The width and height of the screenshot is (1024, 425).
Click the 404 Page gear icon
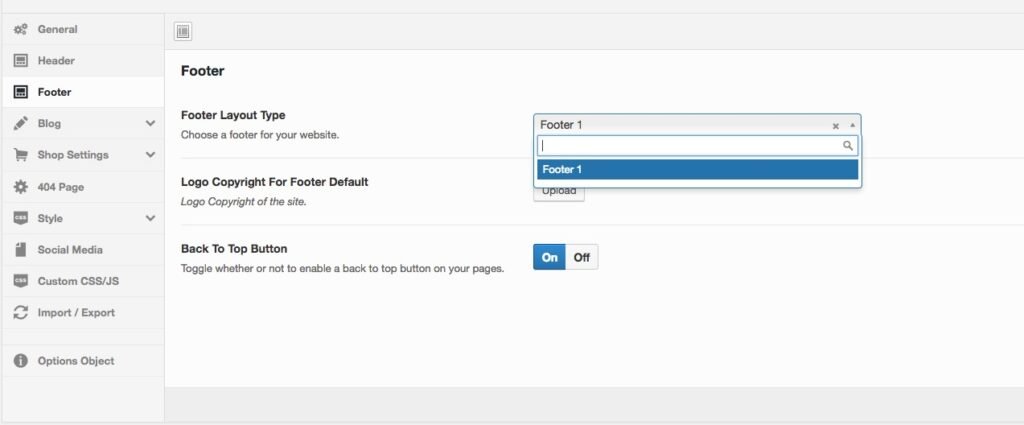click(x=20, y=187)
